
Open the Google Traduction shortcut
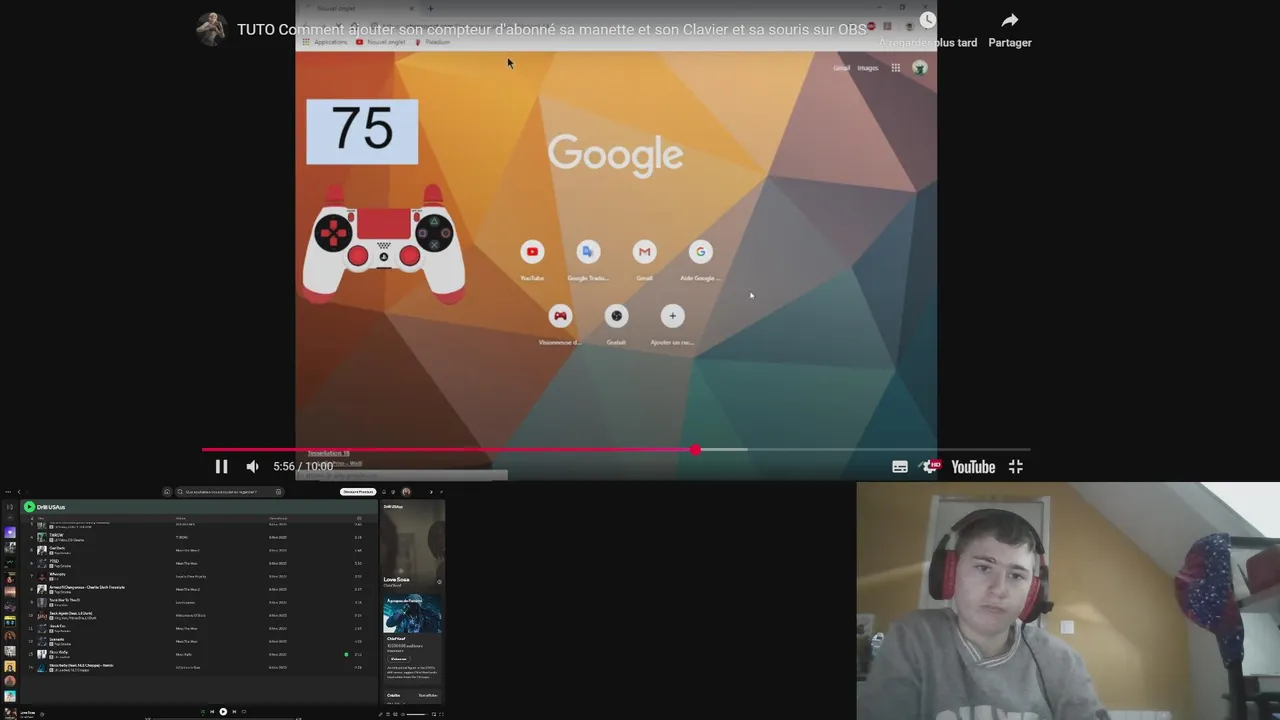pyautogui.click(x=588, y=252)
